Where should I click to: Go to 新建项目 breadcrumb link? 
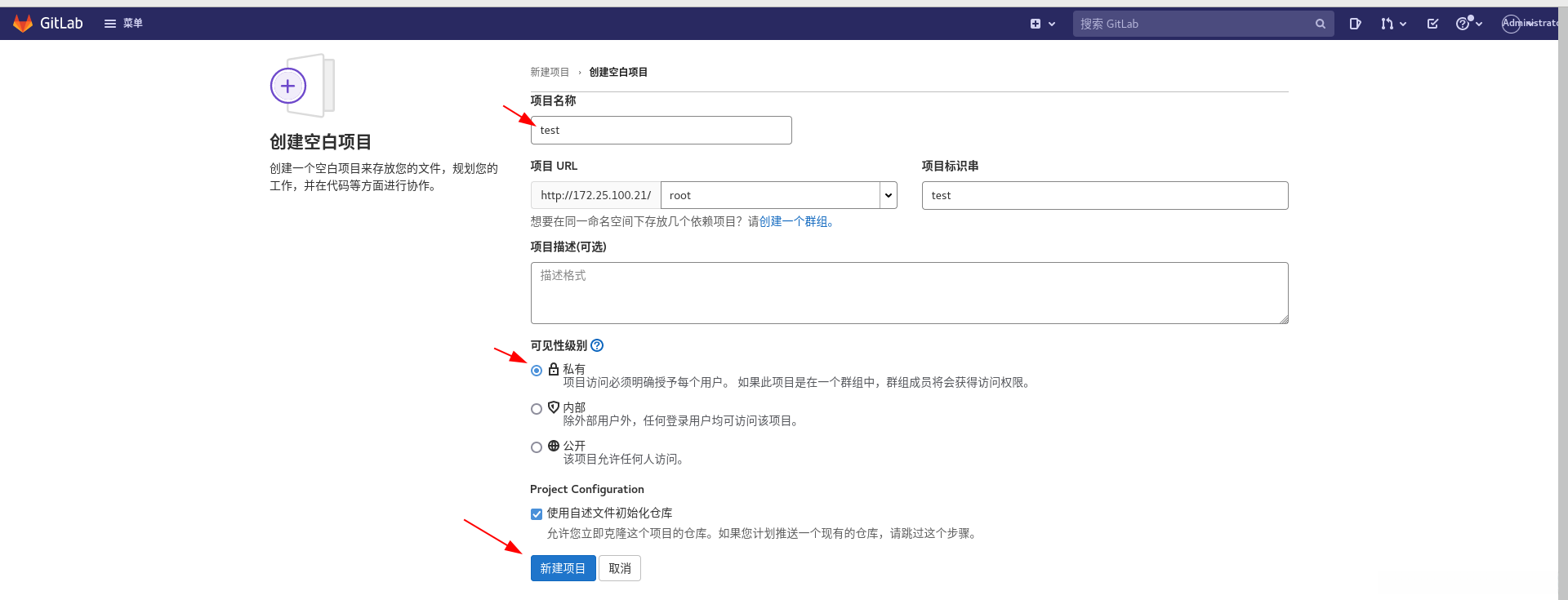pyautogui.click(x=550, y=72)
